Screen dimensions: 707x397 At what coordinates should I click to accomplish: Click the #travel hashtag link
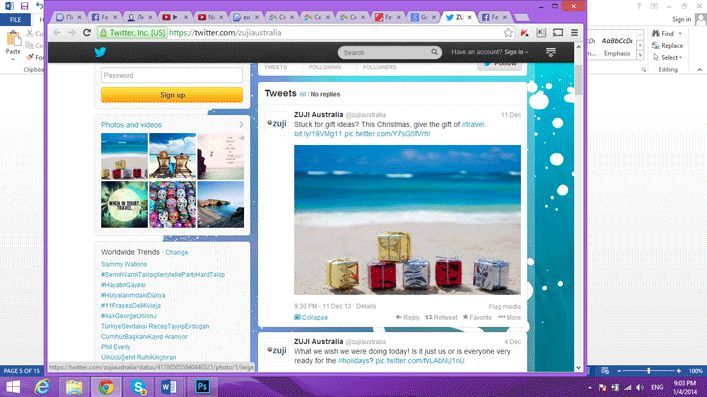(x=473, y=124)
